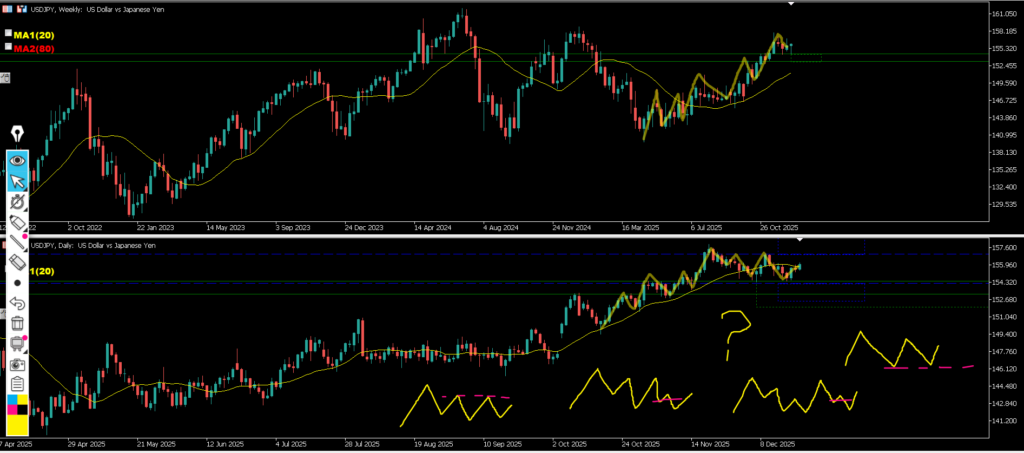
Task: Click the monitor screen icon above the camera
Action: (x=17, y=343)
